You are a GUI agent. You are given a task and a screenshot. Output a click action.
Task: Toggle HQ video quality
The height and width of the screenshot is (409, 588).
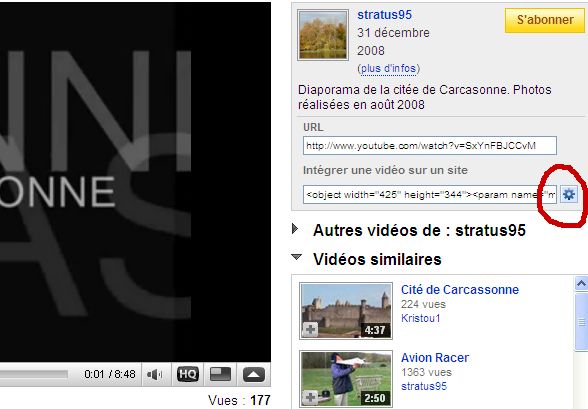point(188,374)
